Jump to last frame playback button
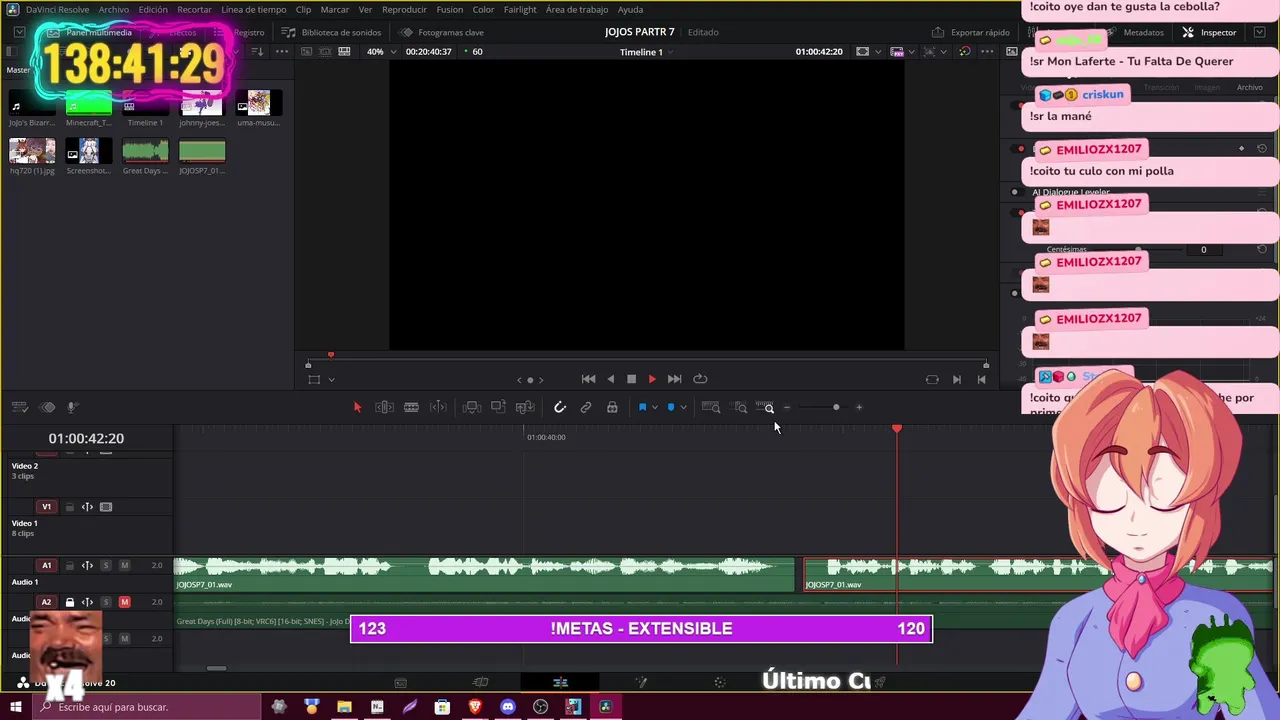This screenshot has height=720, width=1280. [x=674, y=379]
